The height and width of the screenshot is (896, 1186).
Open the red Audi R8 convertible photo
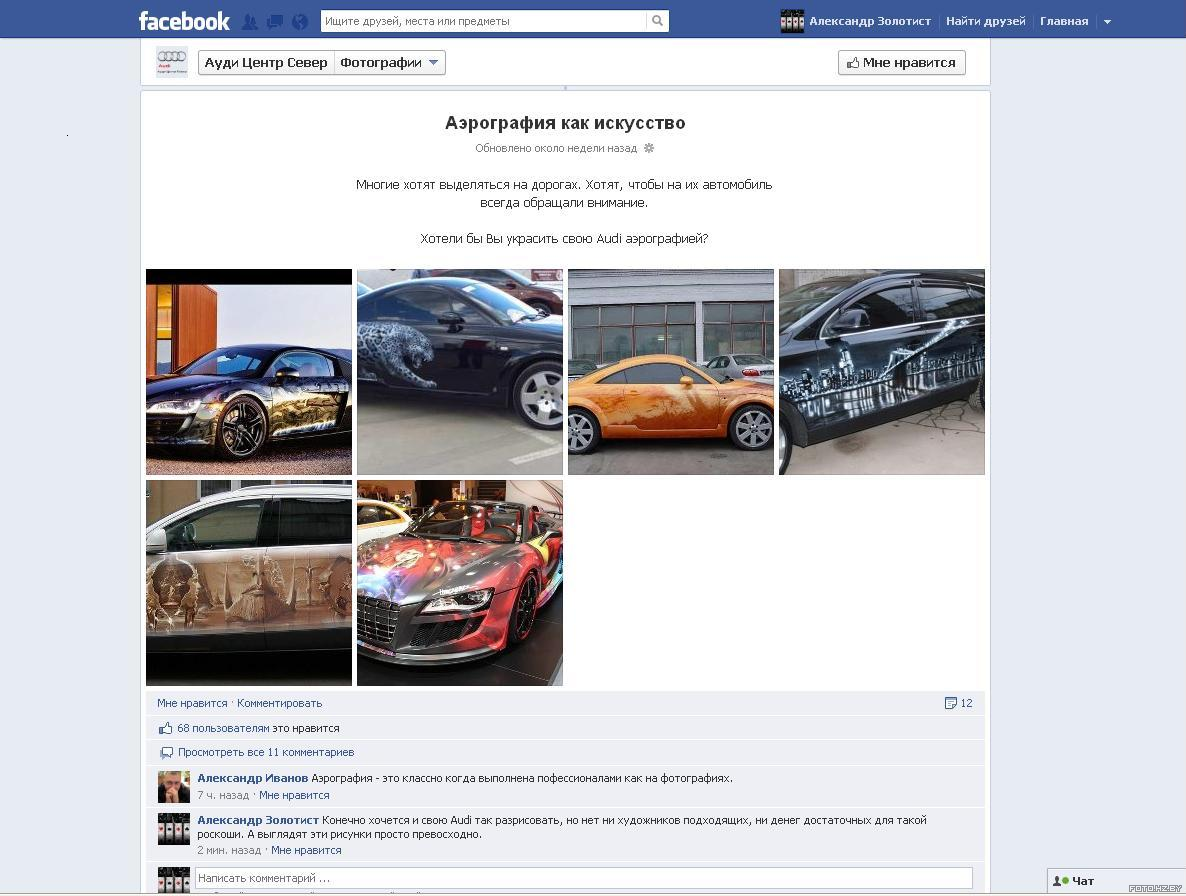[x=460, y=583]
